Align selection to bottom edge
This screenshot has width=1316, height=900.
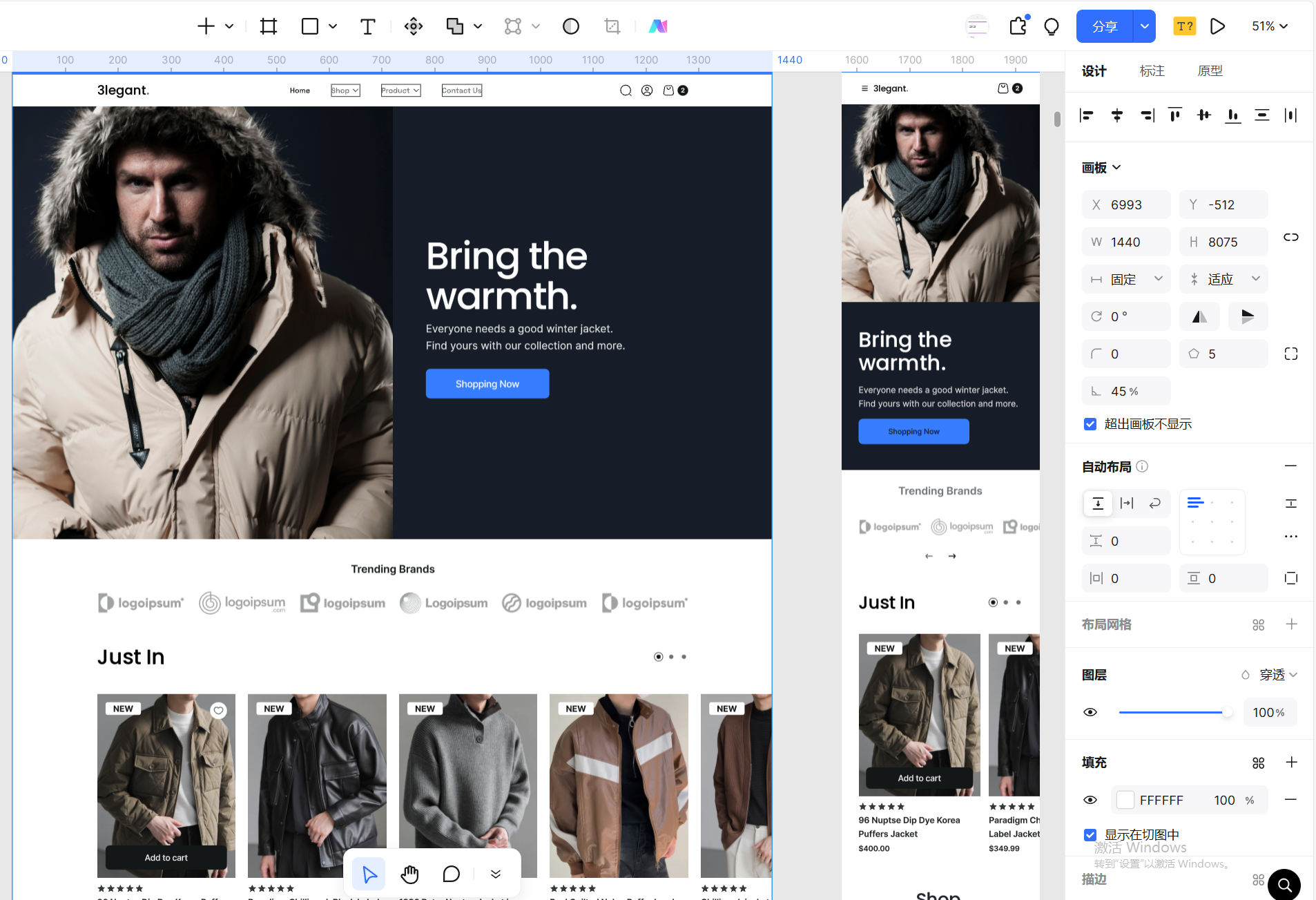coord(1232,115)
